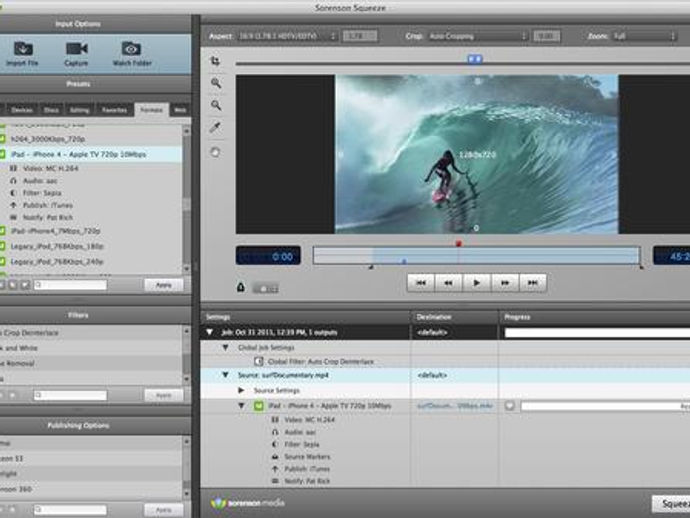Click the Filter half-moon icon in Presets panel
Screen dimensions: 690x518
[14, 193]
